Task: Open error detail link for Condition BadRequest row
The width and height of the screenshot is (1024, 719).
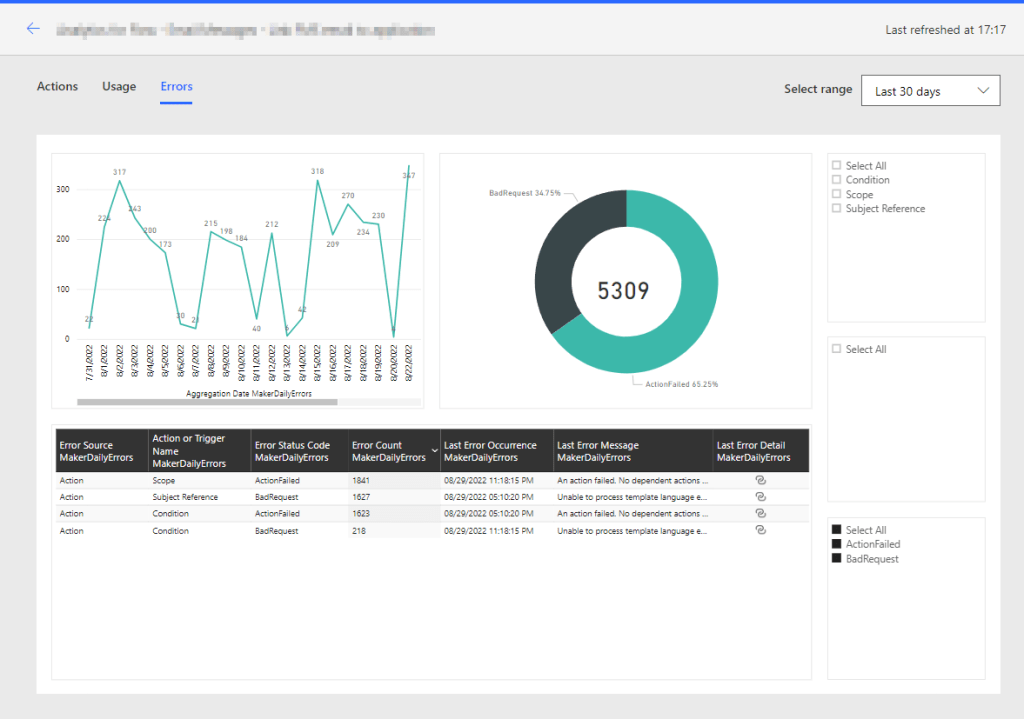Action: pyautogui.click(x=760, y=531)
